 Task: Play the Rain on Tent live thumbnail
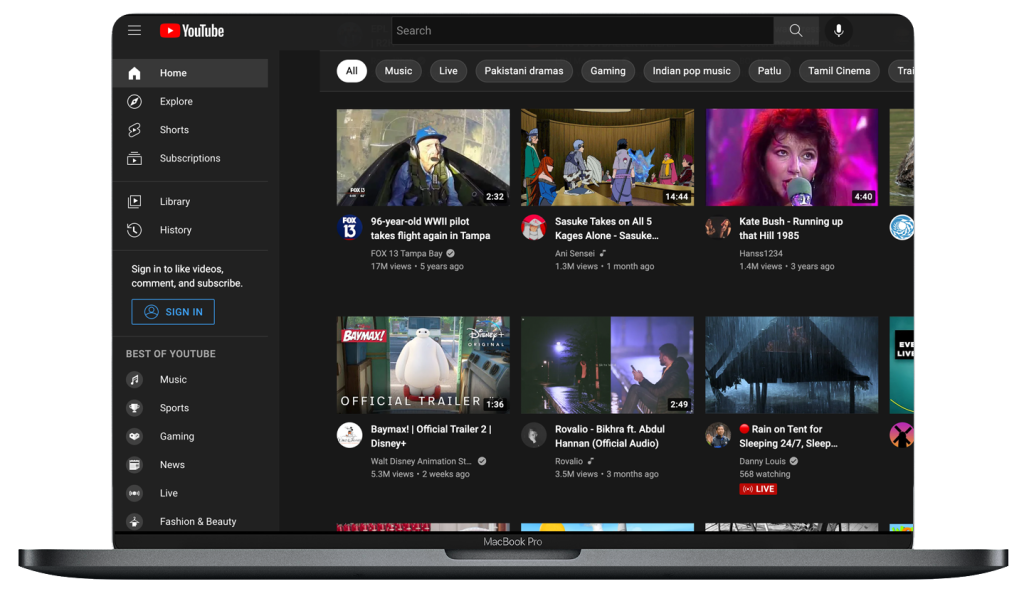[x=792, y=365]
